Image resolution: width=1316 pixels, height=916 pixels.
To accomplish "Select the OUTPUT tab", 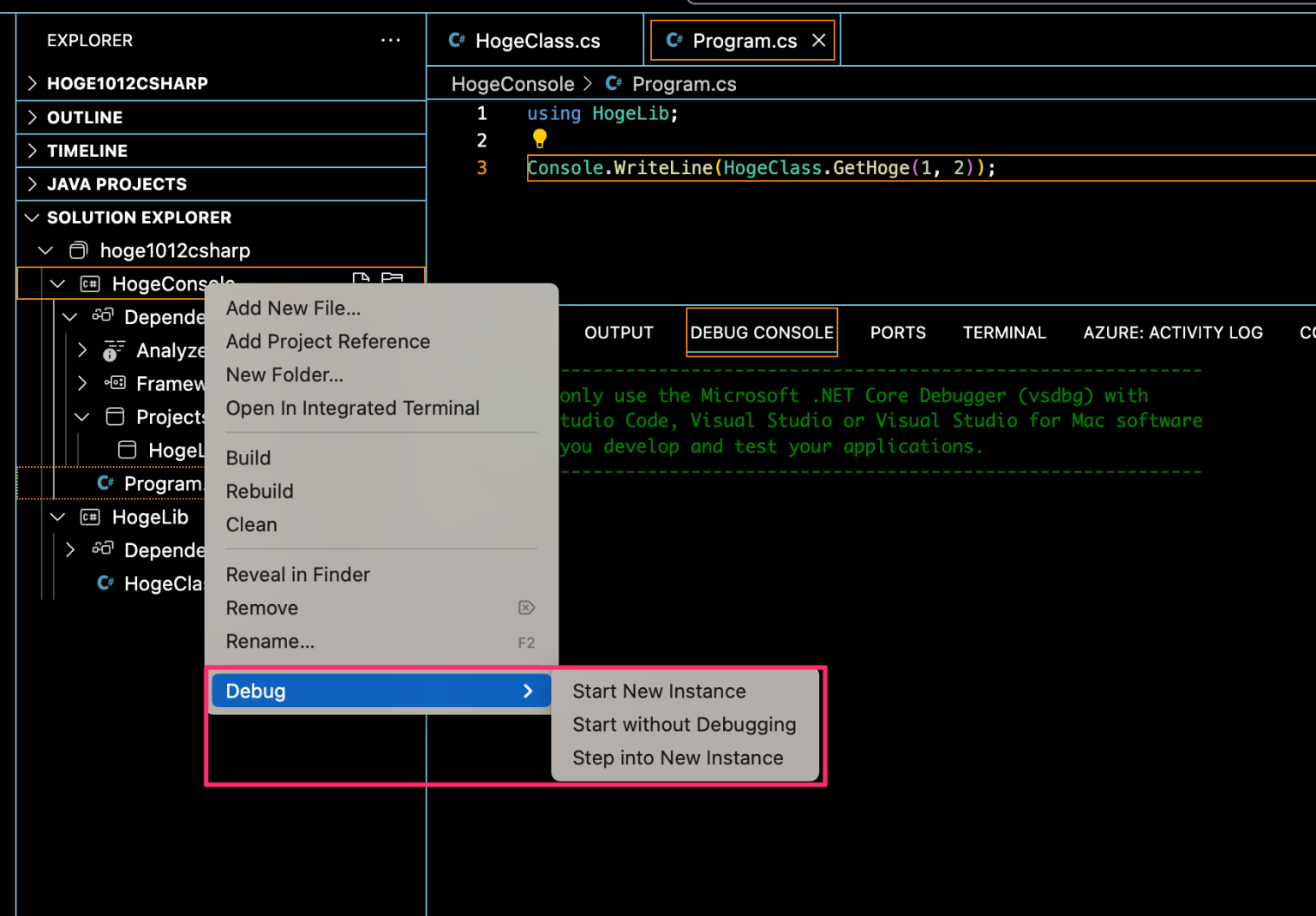I will 619,332.
